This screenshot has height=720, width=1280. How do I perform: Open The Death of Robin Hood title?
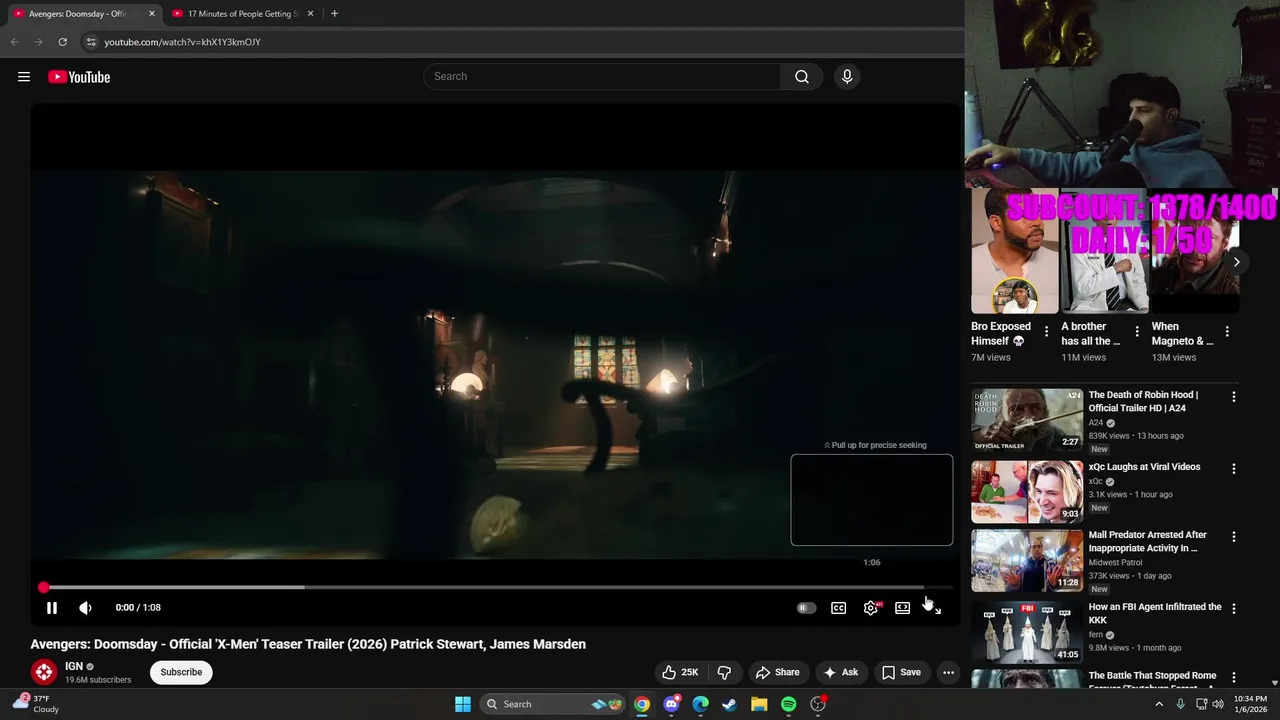click(1143, 401)
